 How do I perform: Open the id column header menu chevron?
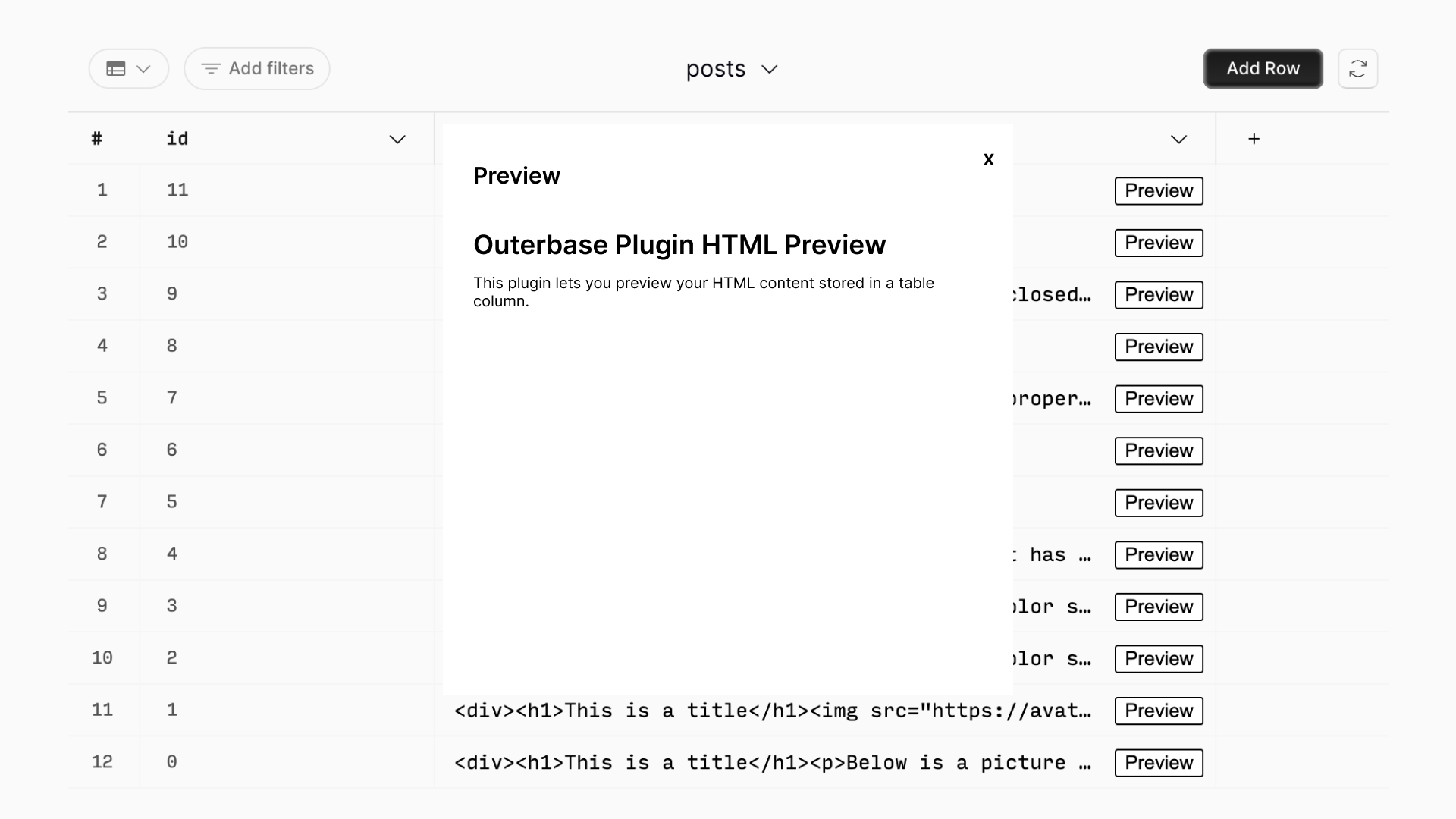(x=397, y=140)
